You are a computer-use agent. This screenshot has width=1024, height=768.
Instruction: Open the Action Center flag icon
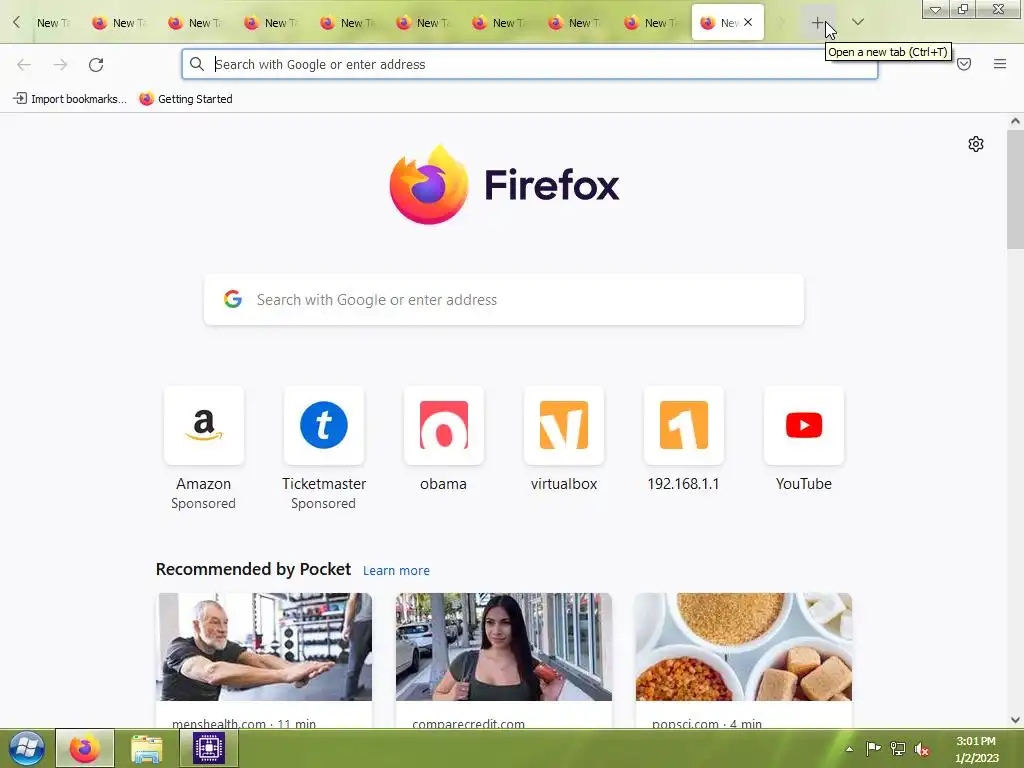873,748
